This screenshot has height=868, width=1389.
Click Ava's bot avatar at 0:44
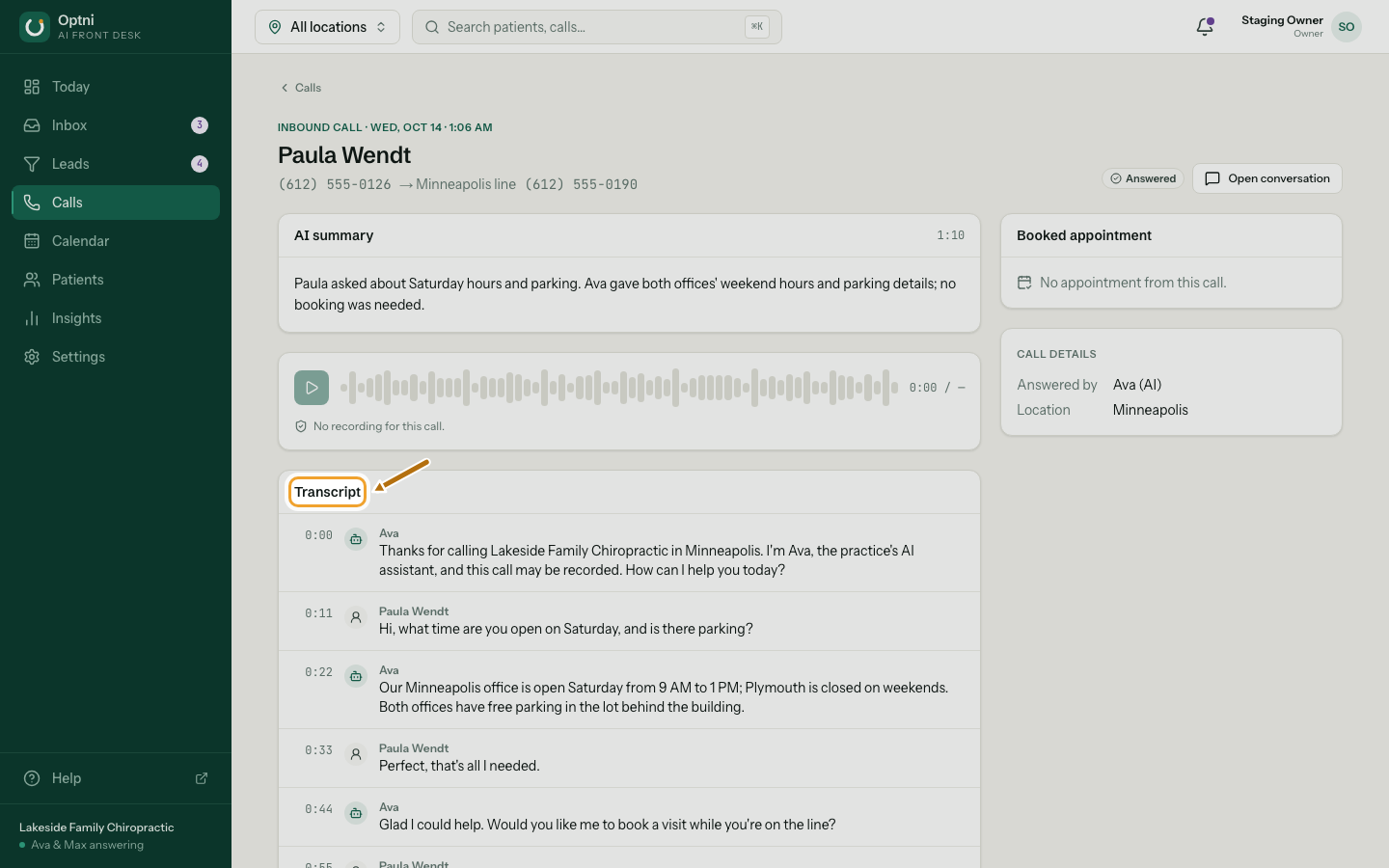(x=356, y=813)
